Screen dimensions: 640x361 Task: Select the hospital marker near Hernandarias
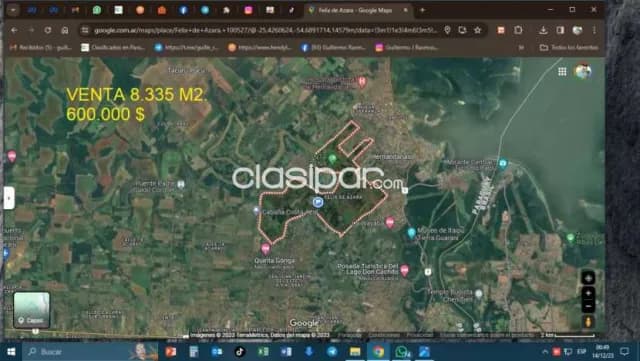pyautogui.click(x=361, y=81)
